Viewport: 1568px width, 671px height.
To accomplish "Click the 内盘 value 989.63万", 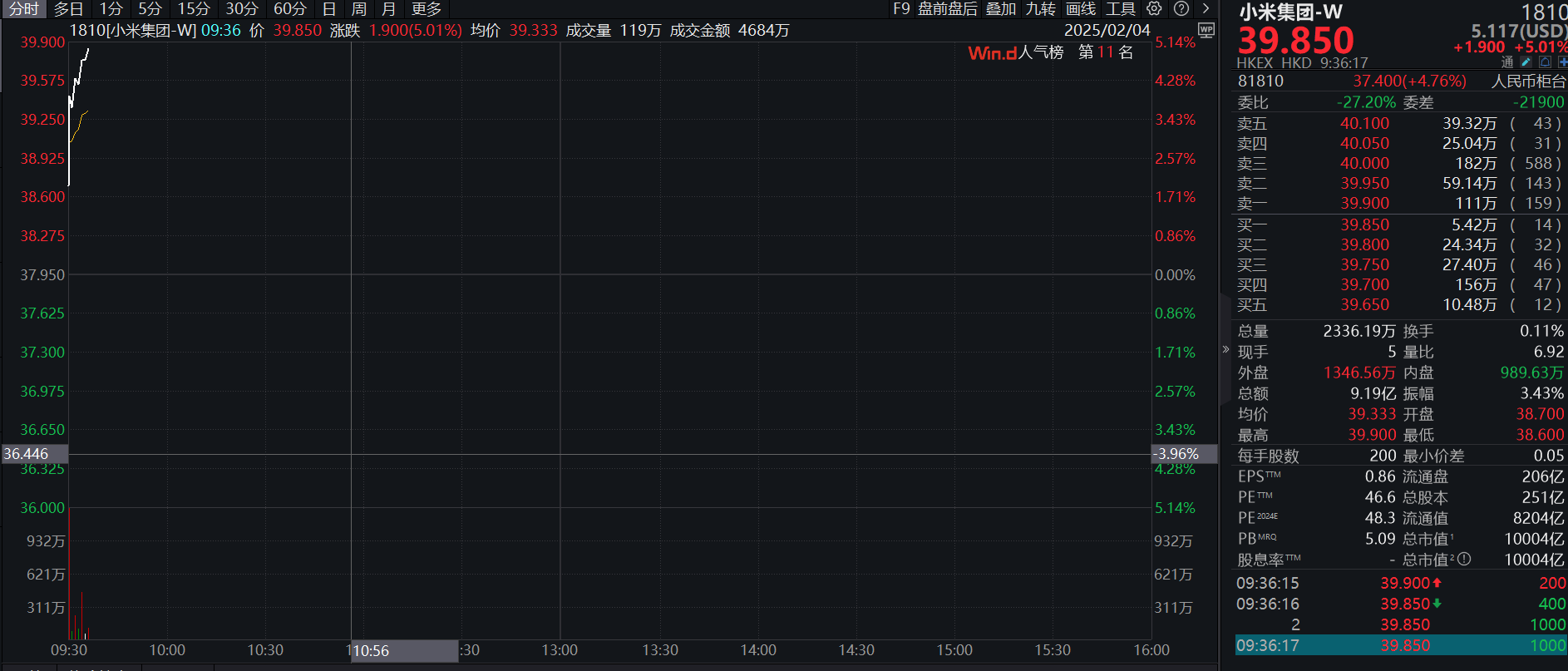I will pyautogui.click(x=1531, y=373).
